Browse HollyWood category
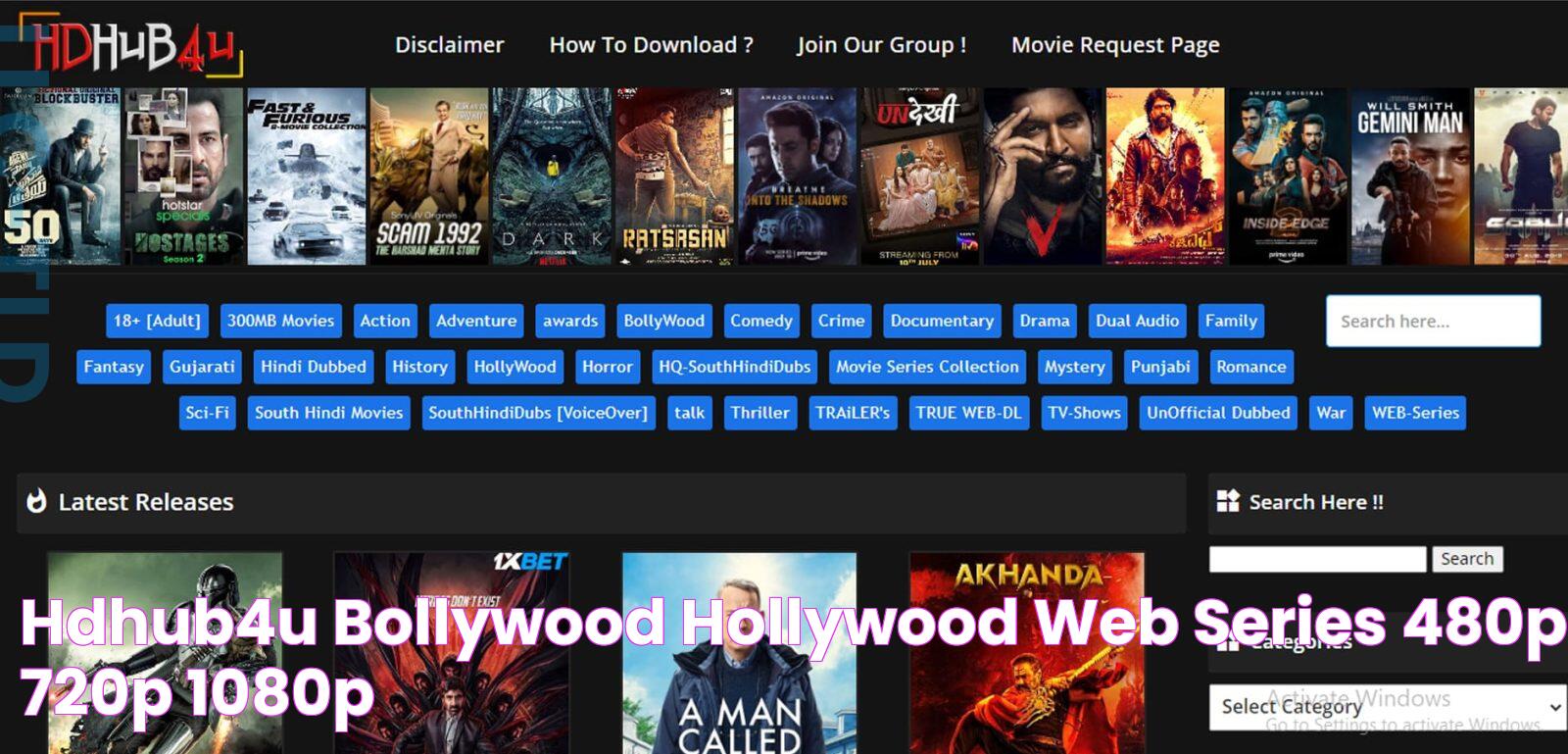Screen dimensions: 1568x754 [x=514, y=367]
